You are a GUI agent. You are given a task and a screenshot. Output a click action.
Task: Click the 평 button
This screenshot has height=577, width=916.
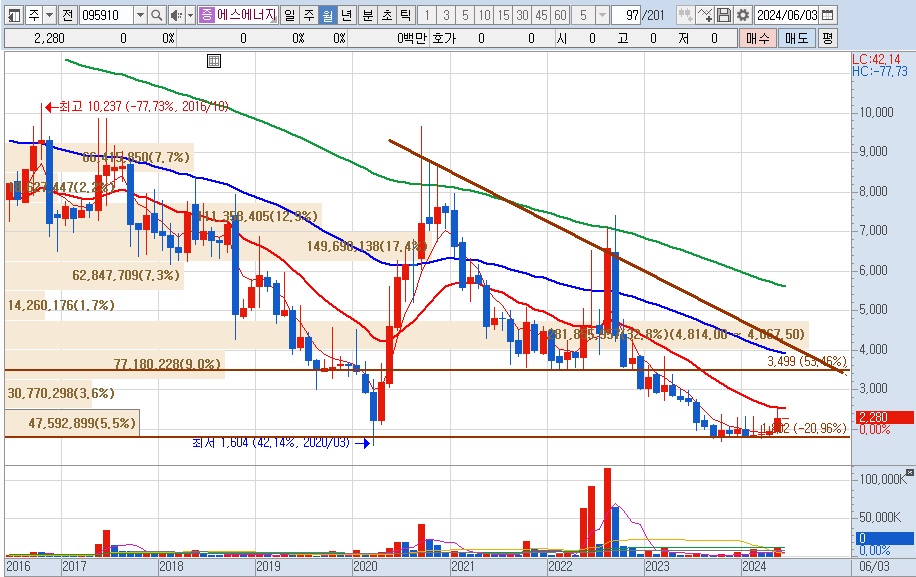[x=827, y=39]
